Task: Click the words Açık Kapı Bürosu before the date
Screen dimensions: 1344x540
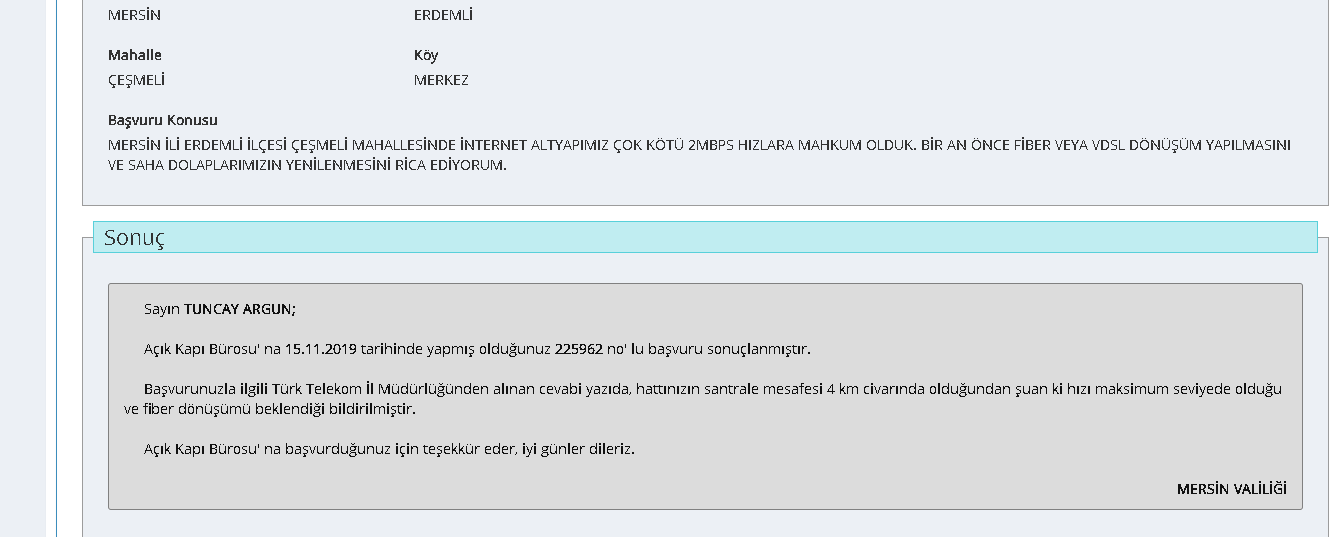Action: tap(199, 349)
